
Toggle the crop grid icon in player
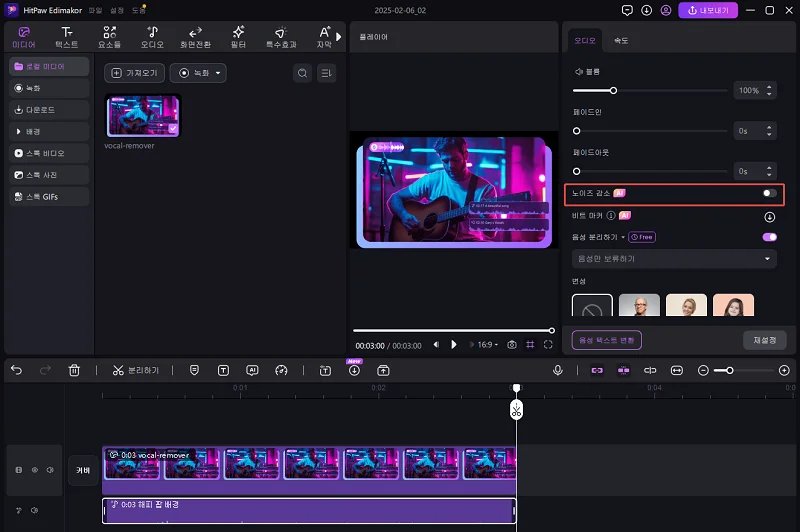[x=530, y=345]
